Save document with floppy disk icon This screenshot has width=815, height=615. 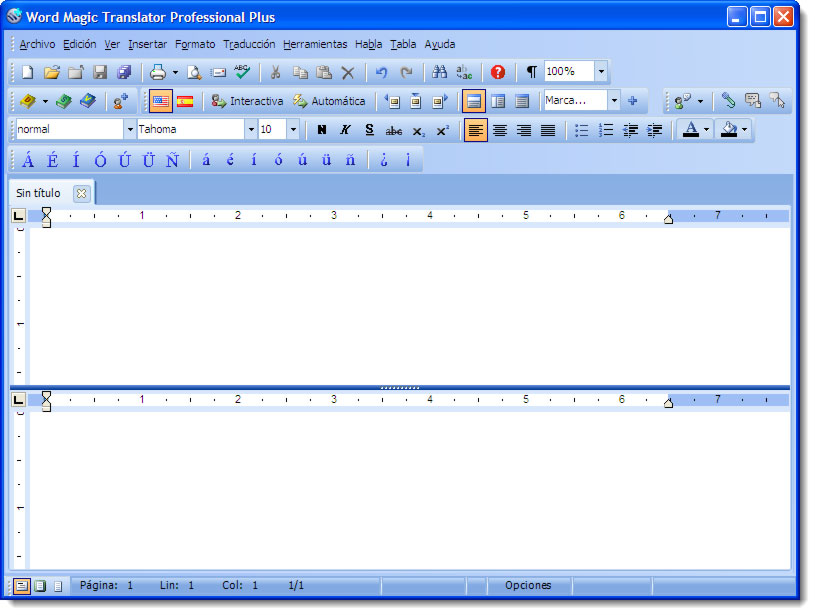(x=100, y=72)
